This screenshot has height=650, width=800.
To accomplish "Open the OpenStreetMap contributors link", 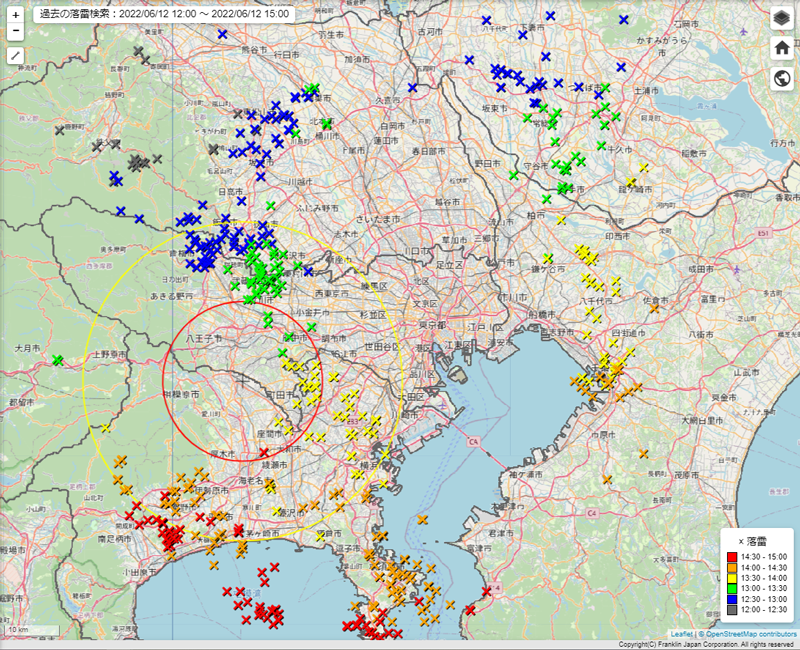I will (x=750, y=634).
